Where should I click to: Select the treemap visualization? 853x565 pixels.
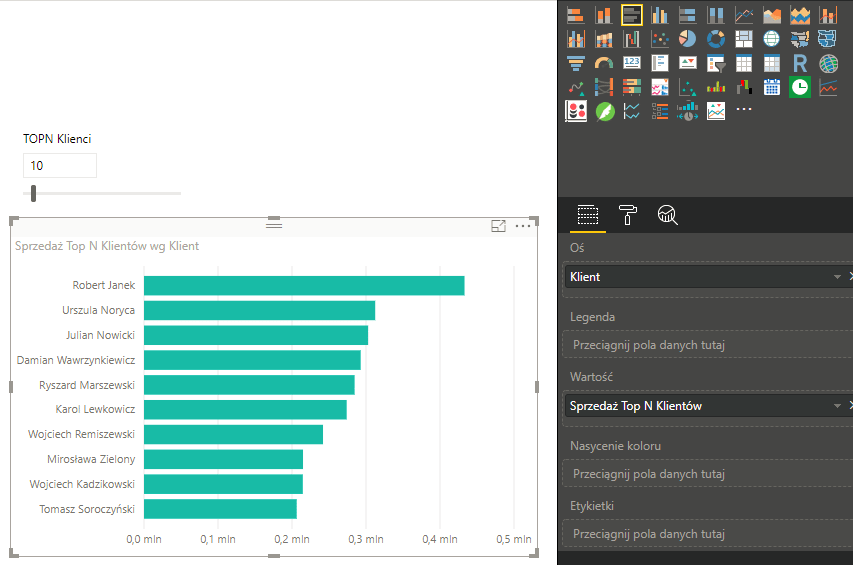(x=744, y=39)
